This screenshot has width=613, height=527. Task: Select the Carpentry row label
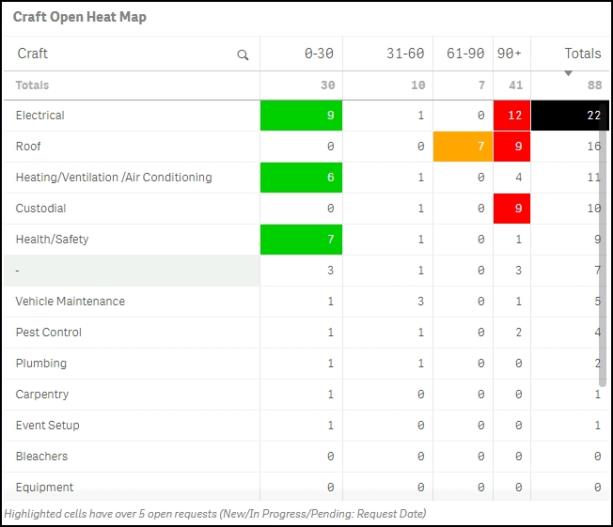coord(42,394)
